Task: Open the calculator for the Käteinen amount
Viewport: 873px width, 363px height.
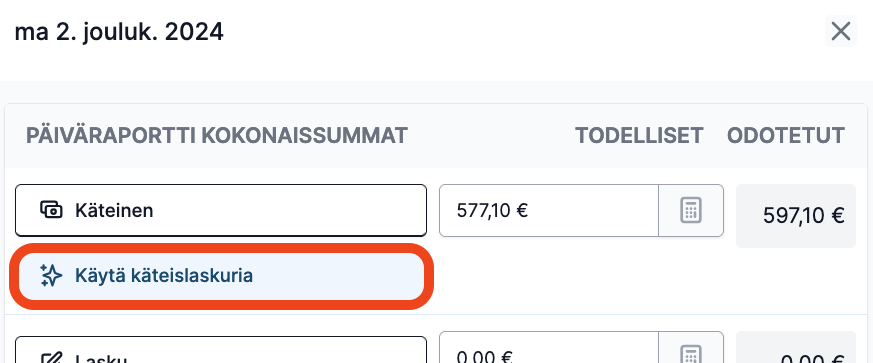Action: coord(691,210)
